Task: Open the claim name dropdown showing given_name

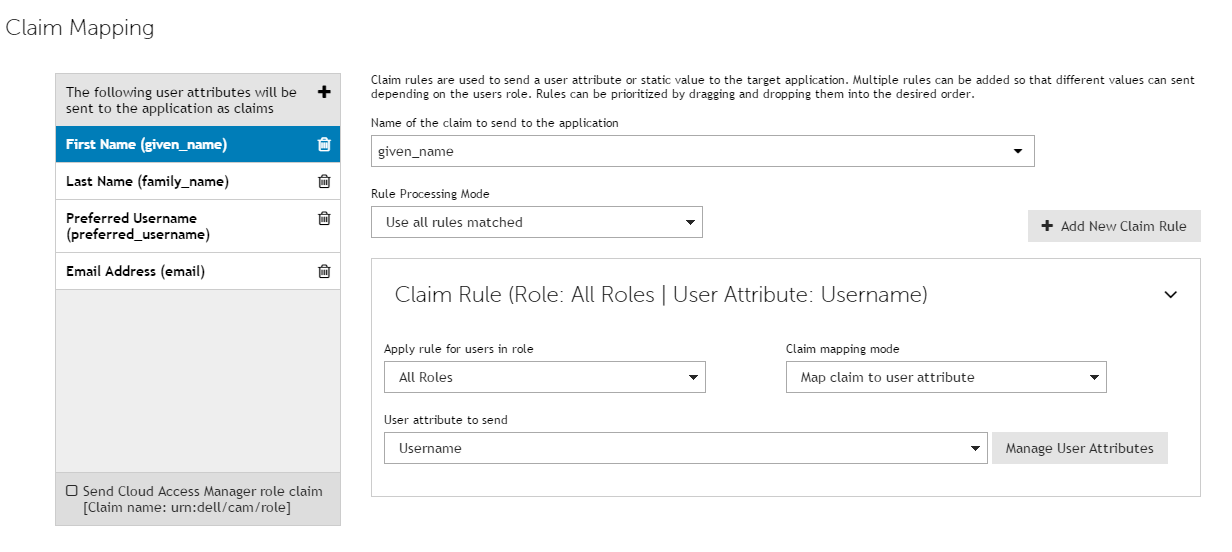Action: click(702, 151)
